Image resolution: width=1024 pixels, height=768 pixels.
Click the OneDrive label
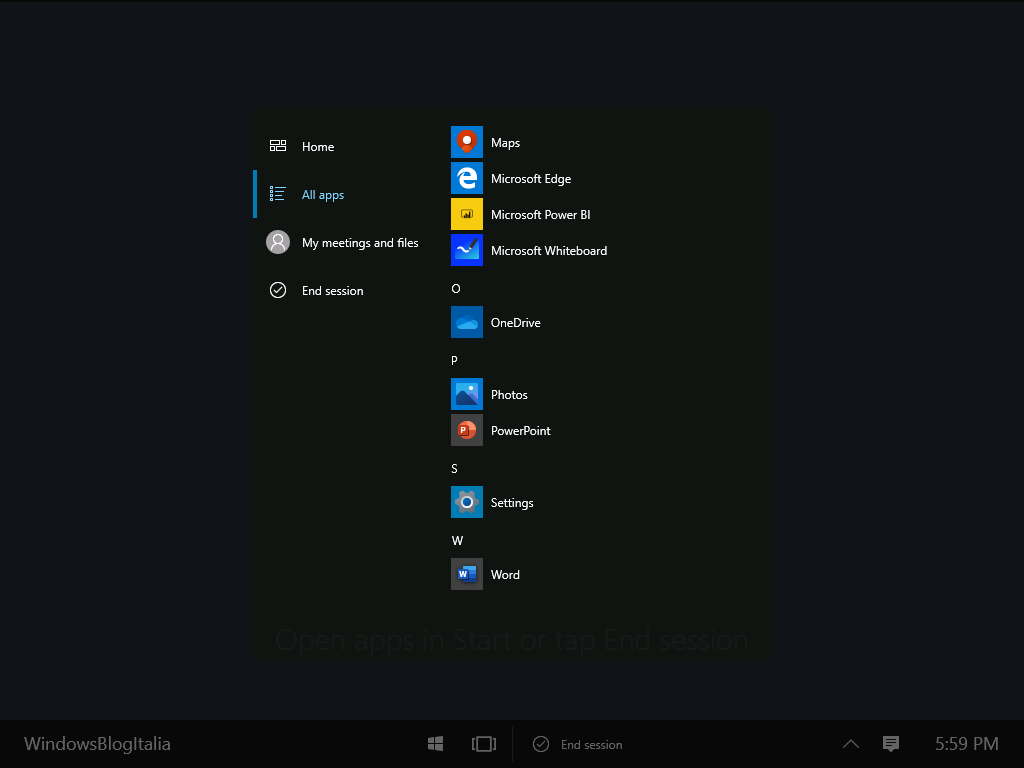click(x=516, y=323)
